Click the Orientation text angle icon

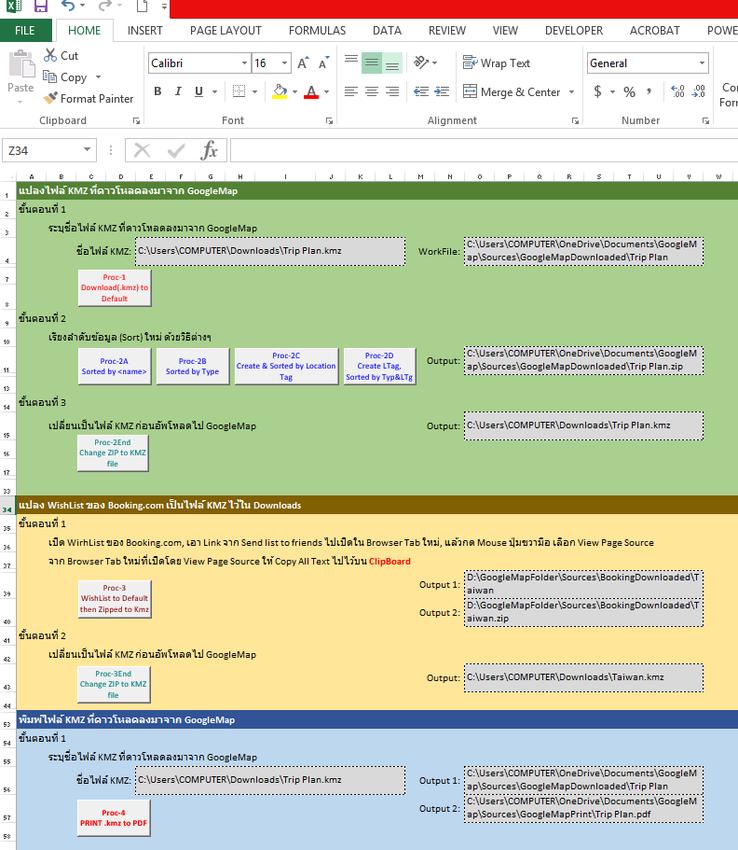click(421, 62)
